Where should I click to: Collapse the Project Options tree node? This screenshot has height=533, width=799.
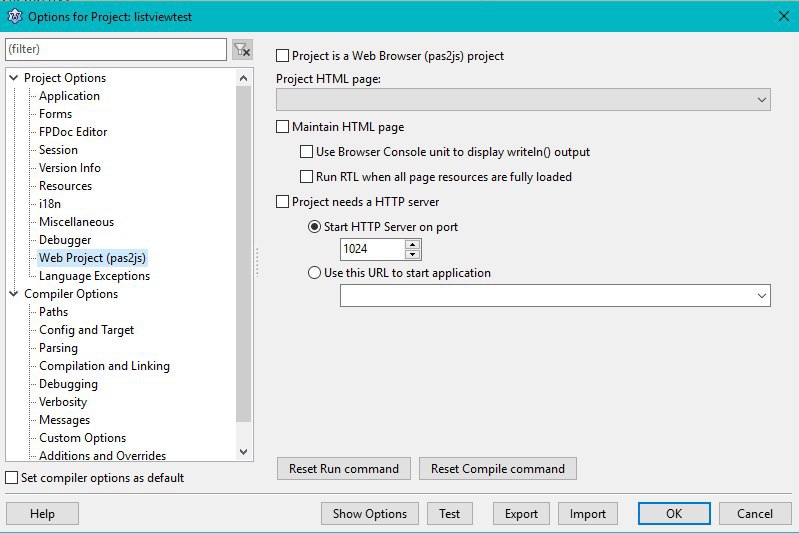click(x=14, y=78)
